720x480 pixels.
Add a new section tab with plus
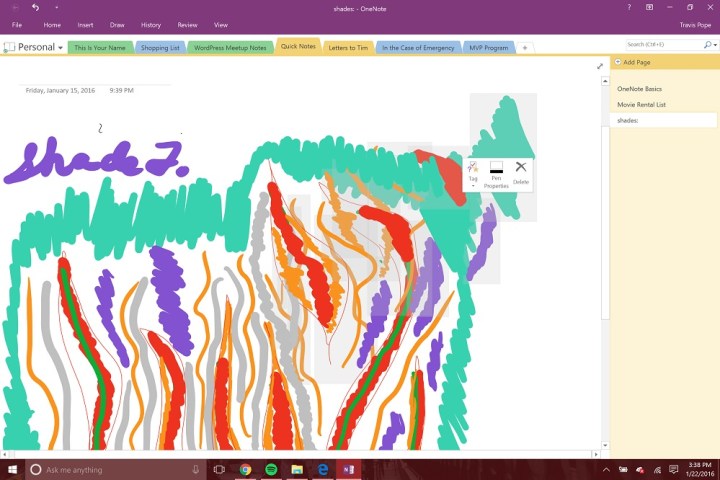524,48
